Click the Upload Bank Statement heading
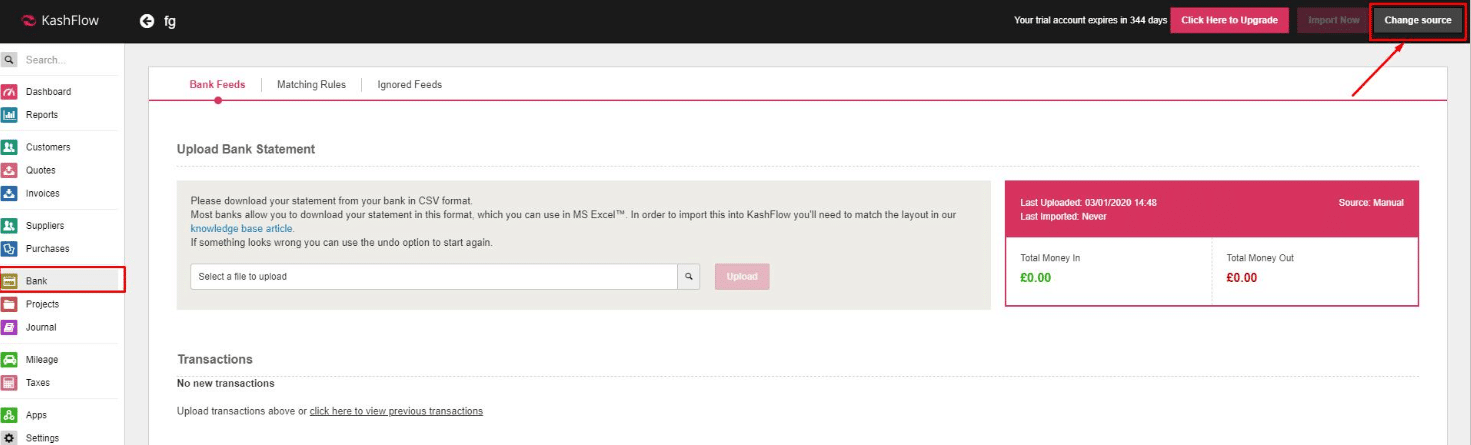This screenshot has height=445, width=1471. click(246, 149)
